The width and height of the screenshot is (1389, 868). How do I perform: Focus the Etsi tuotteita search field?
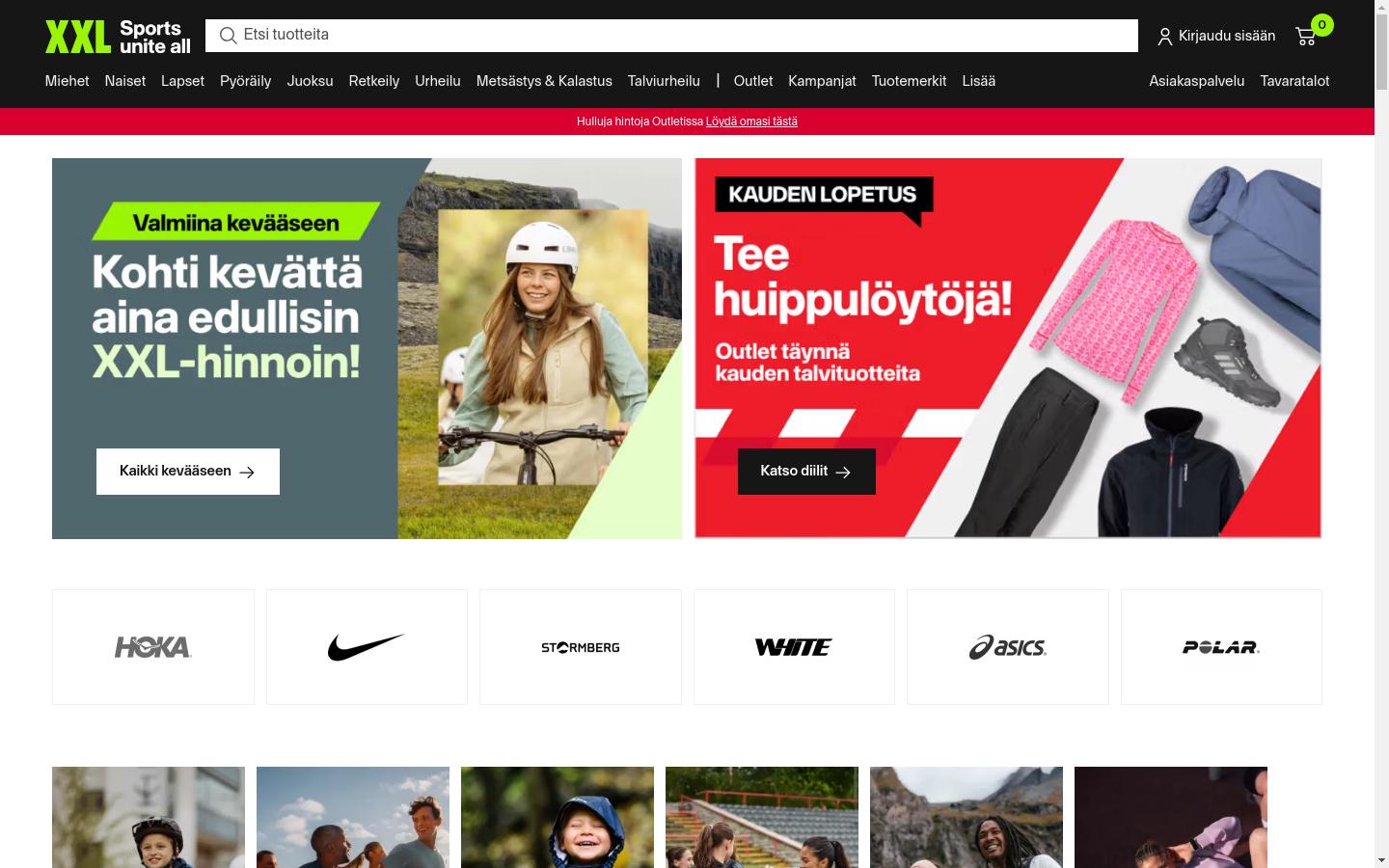tap(671, 36)
